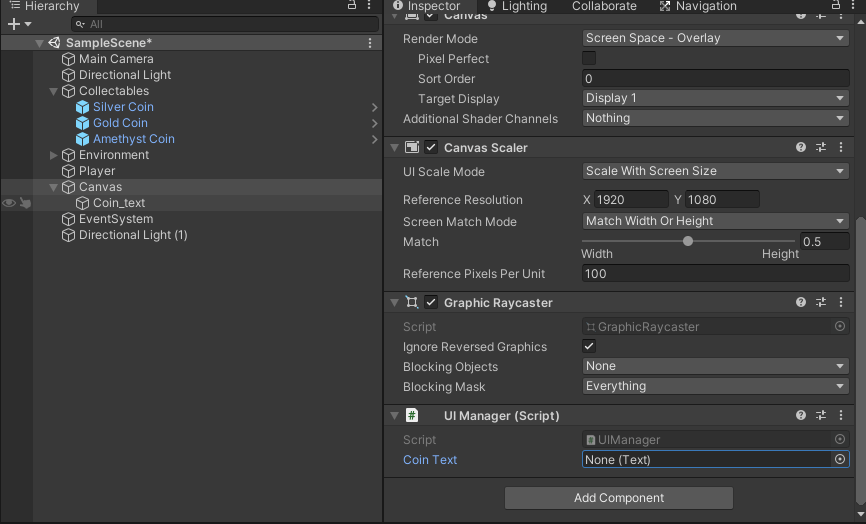
Task: Click the Add Component button
Action: click(x=619, y=497)
